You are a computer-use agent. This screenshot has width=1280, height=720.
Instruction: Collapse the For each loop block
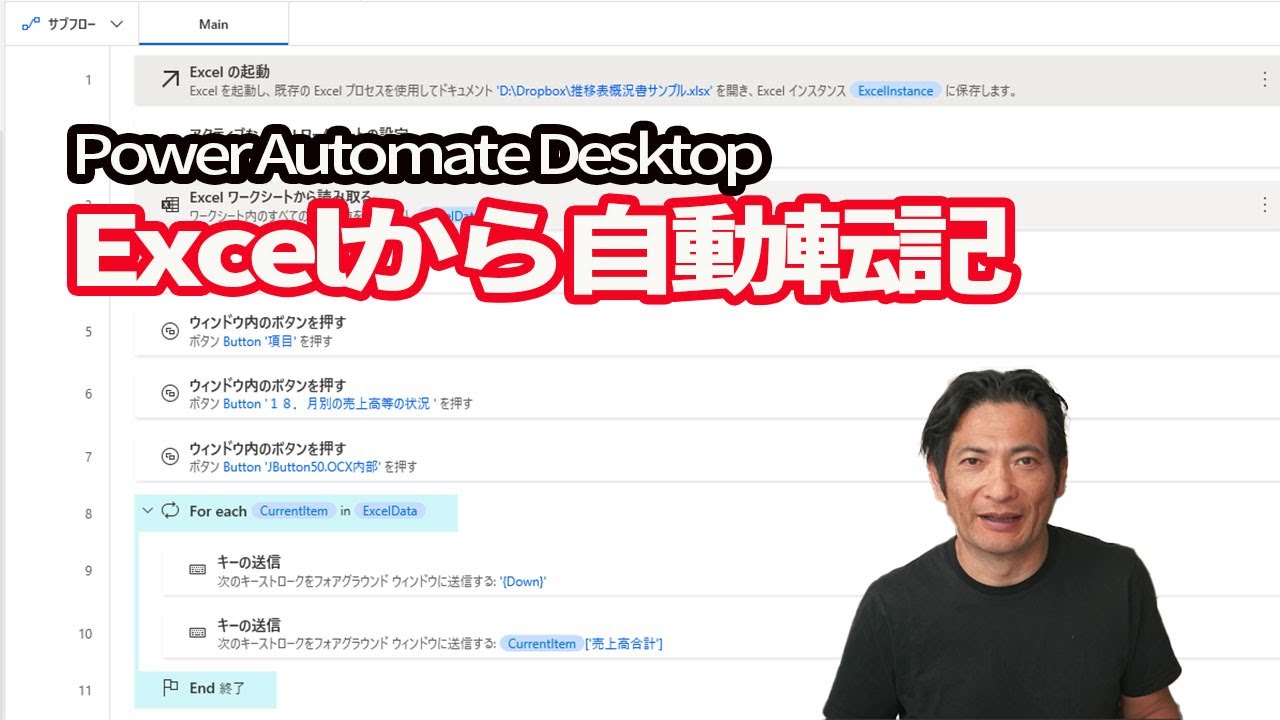pyautogui.click(x=148, y=511)
